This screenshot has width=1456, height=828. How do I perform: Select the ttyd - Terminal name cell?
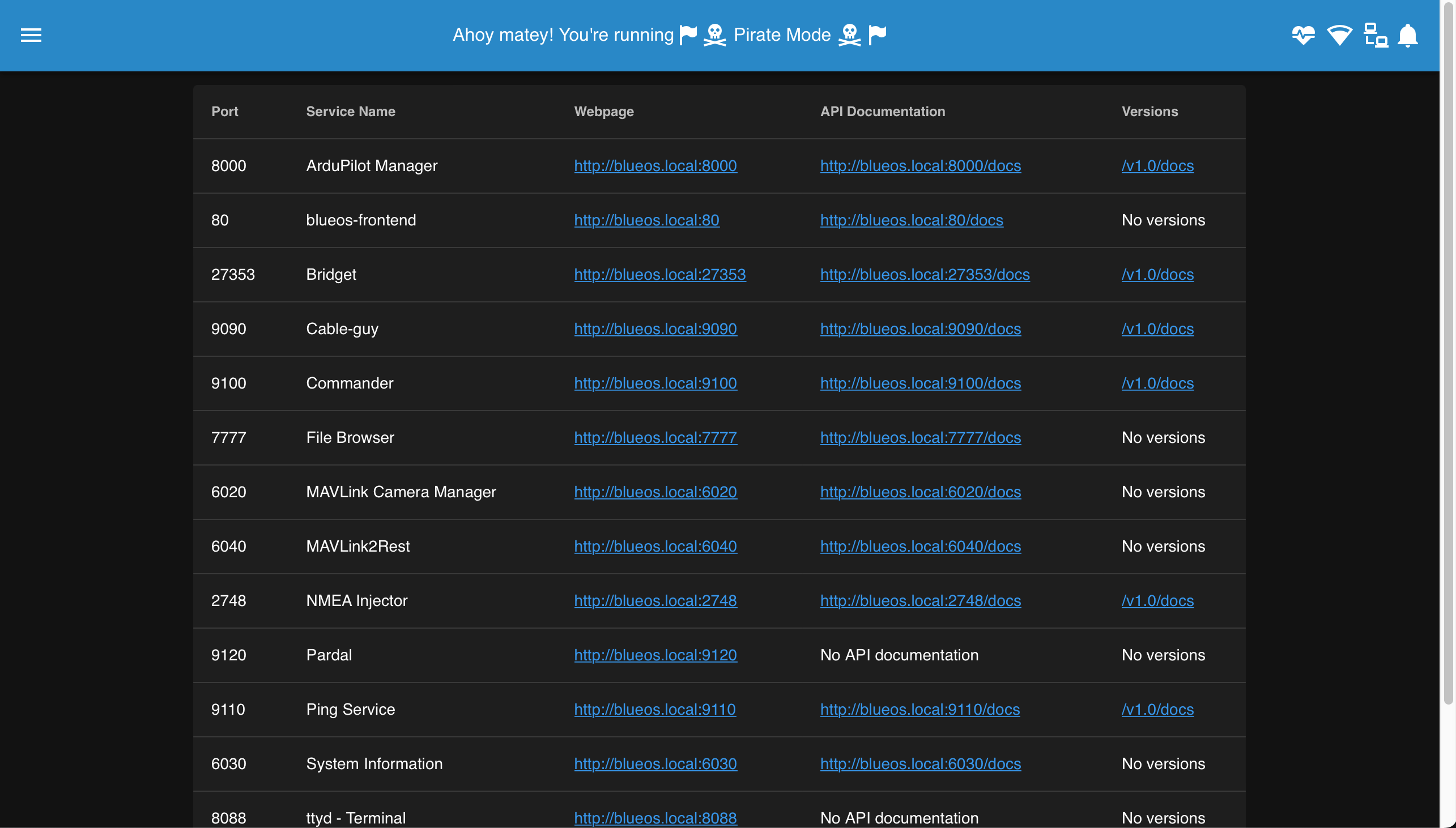click(355, 818)
